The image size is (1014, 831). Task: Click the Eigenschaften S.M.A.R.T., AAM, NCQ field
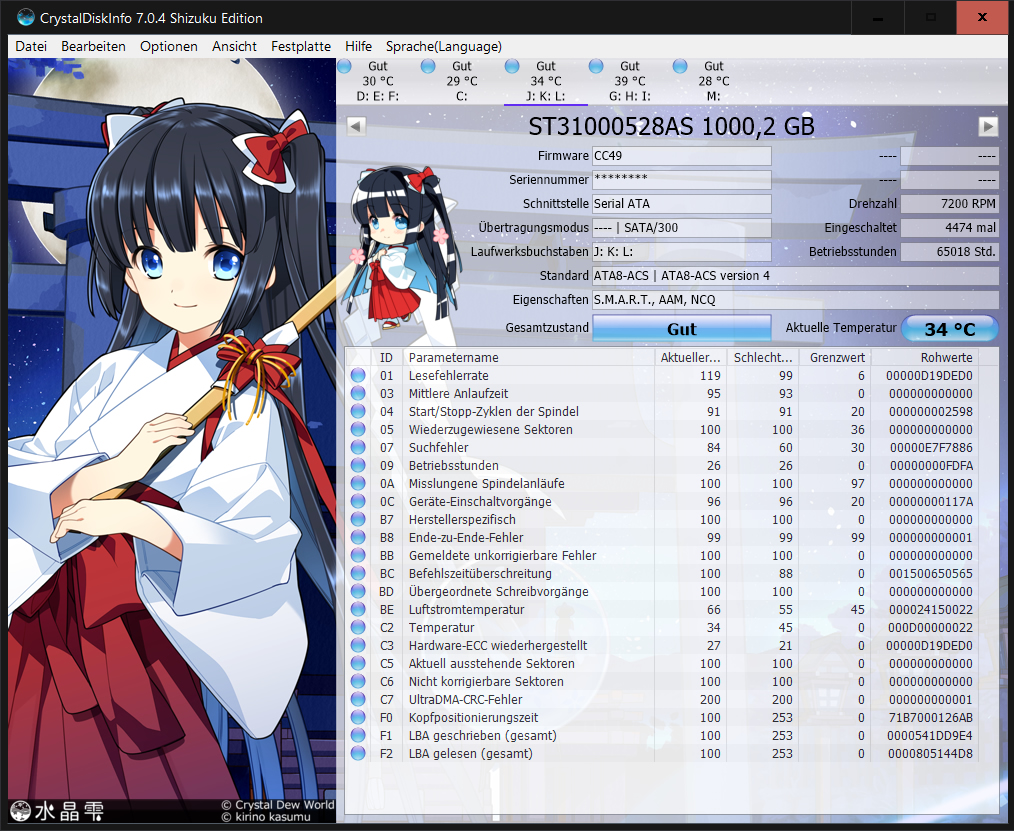[795, 299]
